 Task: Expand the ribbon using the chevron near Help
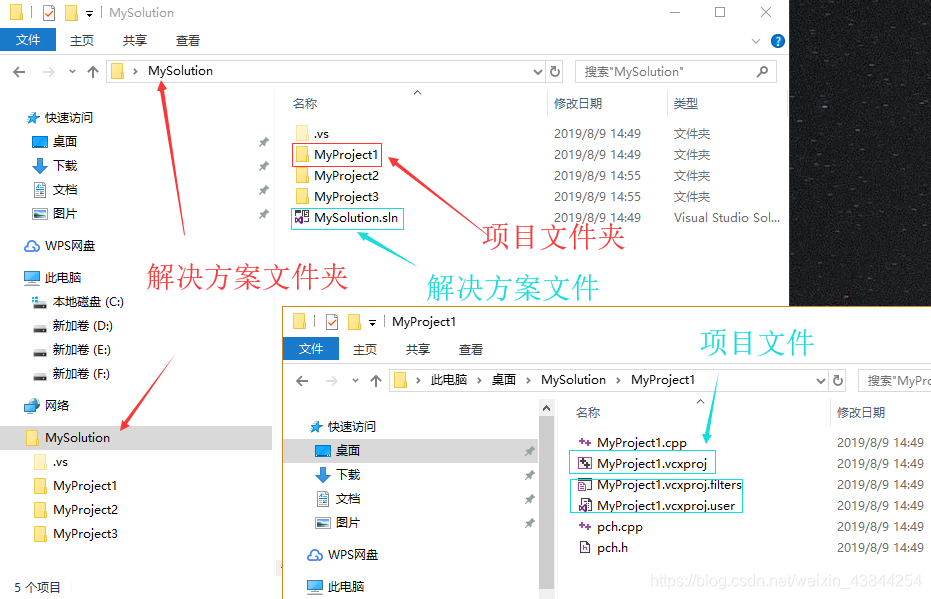tap(757, 41)
